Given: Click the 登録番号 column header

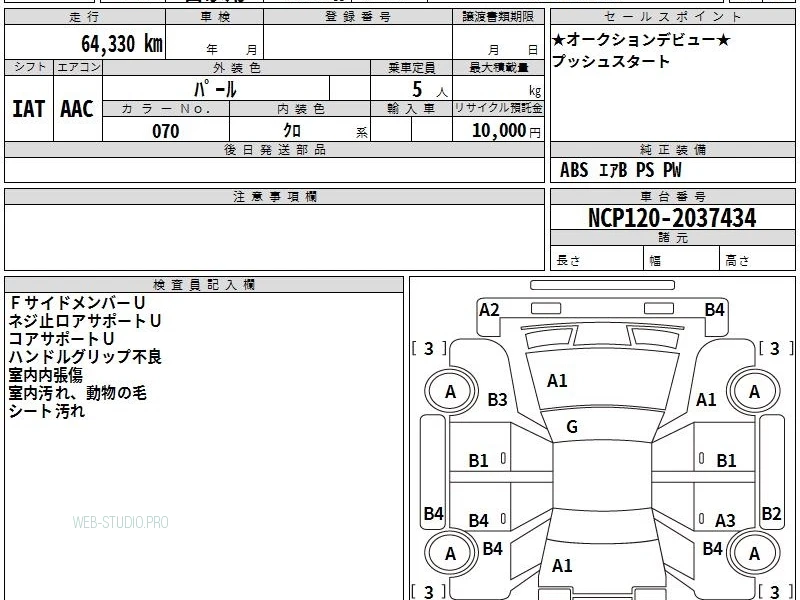Looking at the screenshot, I should (358, 17).
